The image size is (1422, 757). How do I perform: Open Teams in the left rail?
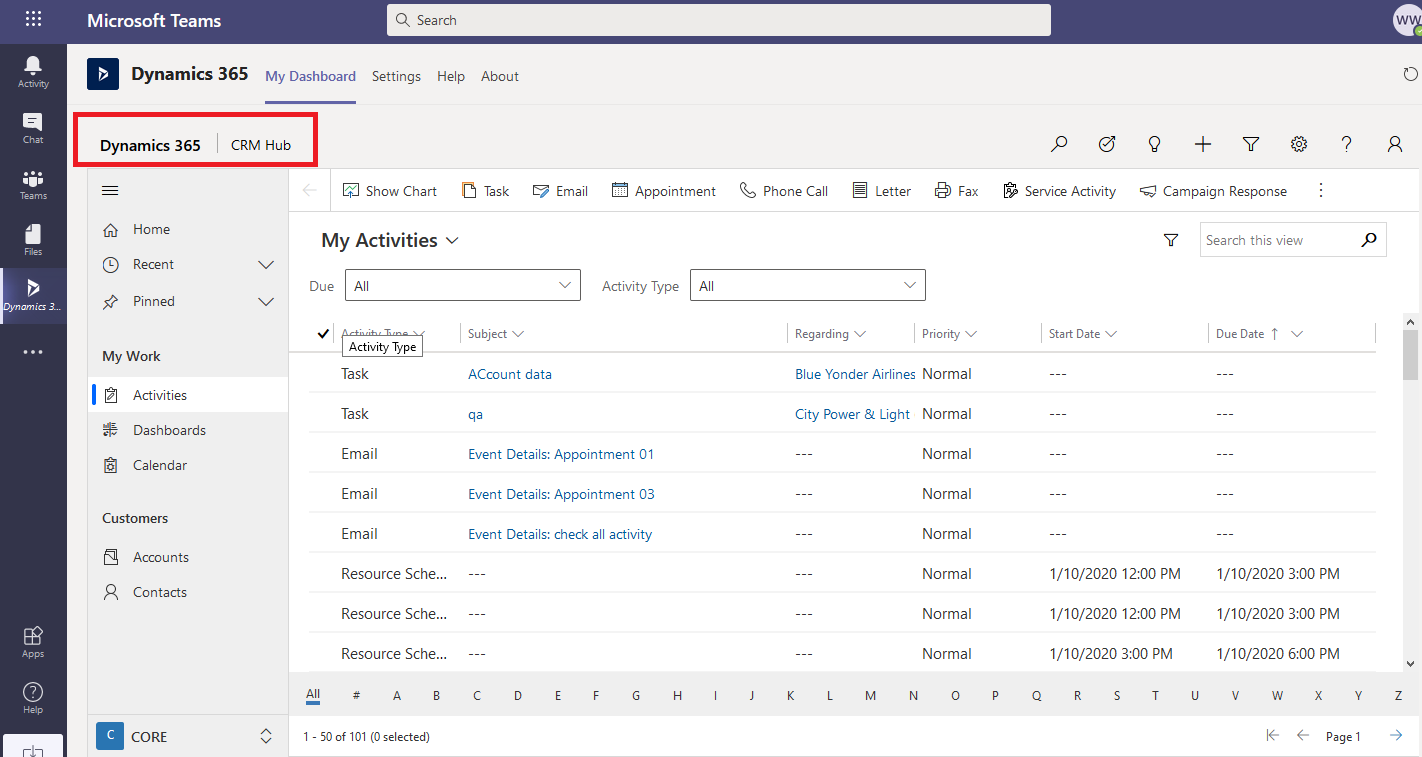point(33,184)
